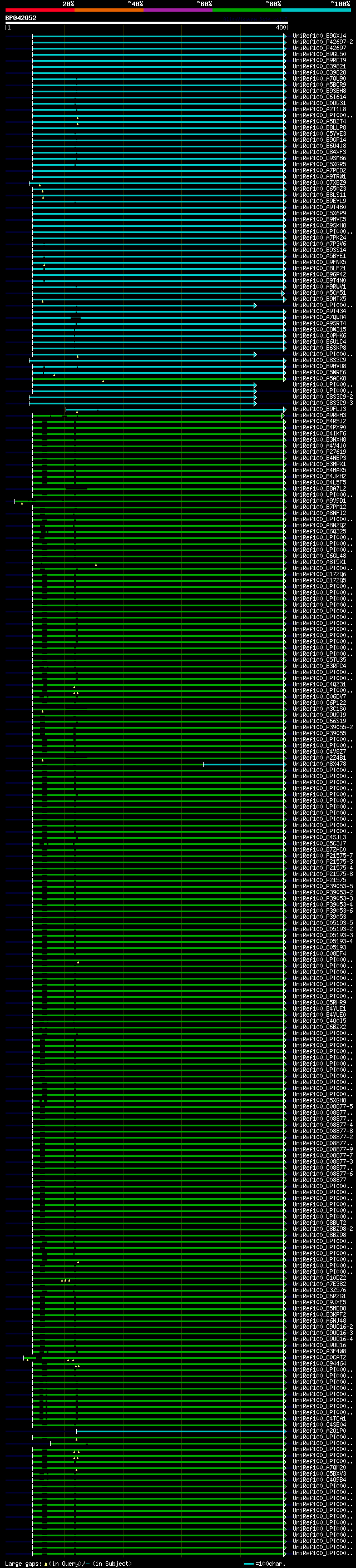The height and width of the screenshot is (1568, 356).
Task: Click the green ~80% identity legend bar
Action: (247, 10)
